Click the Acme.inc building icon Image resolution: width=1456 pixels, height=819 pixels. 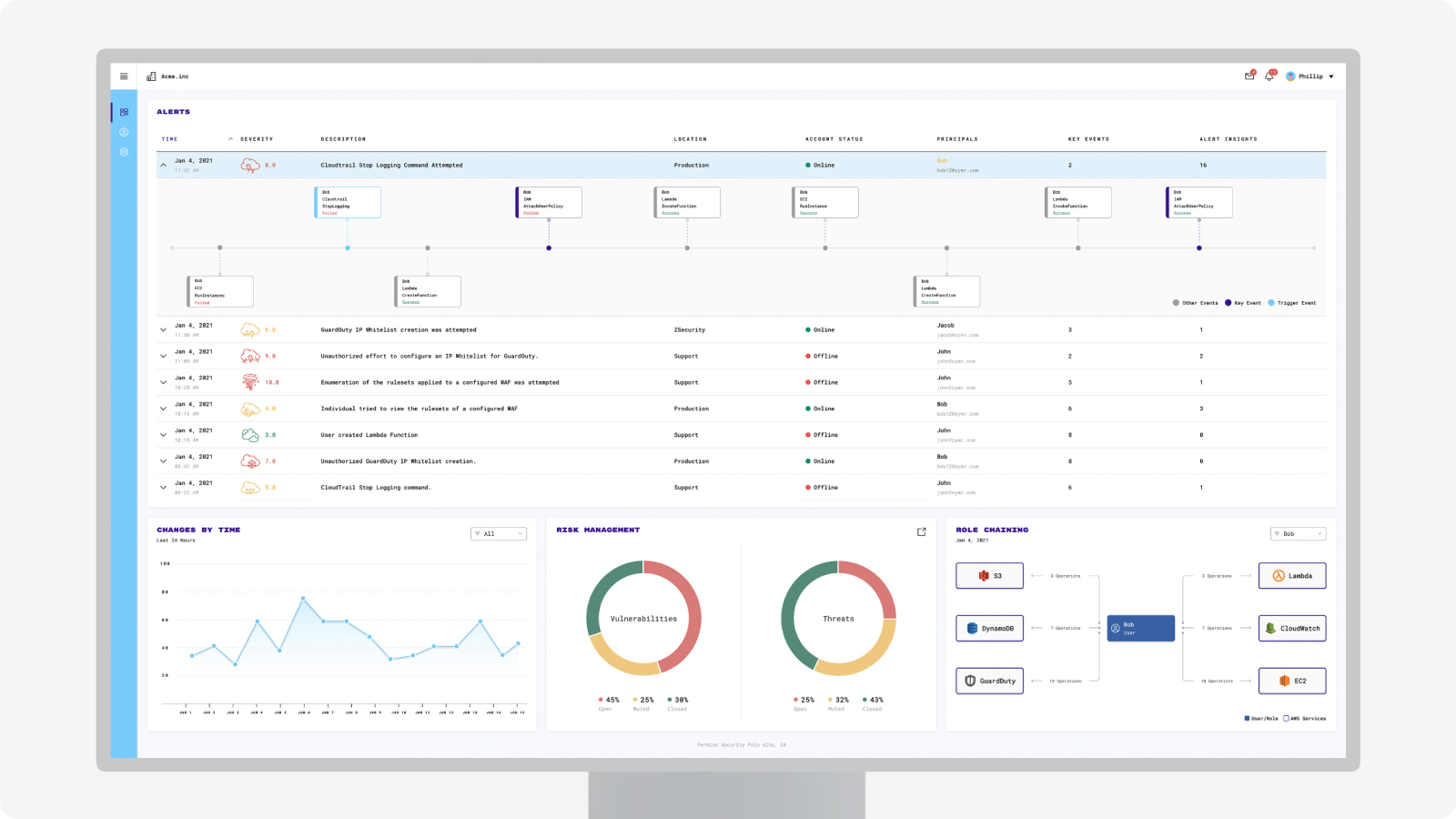pos(151,76)
